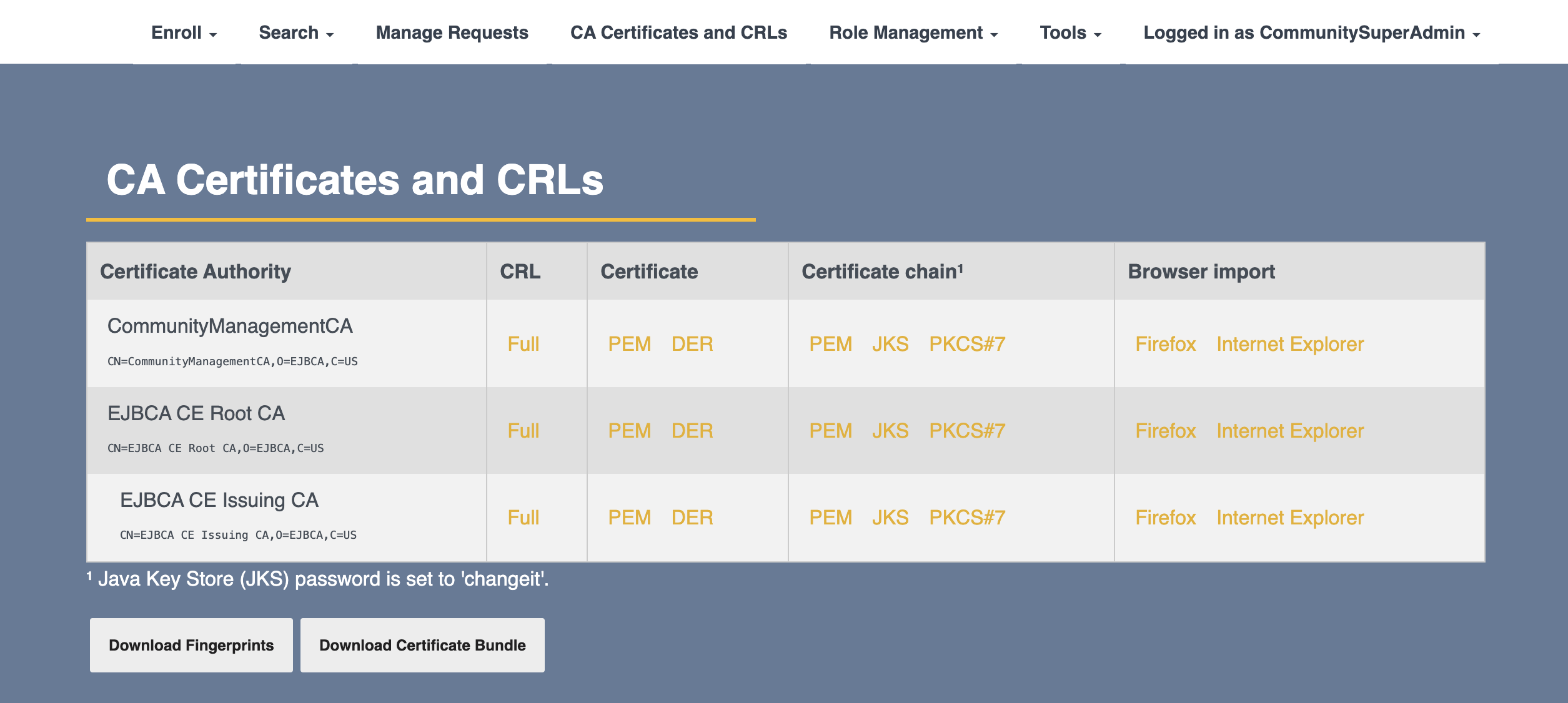Download the EJBCA CE Root CA certificate as PEM

(x=629, y=431)
